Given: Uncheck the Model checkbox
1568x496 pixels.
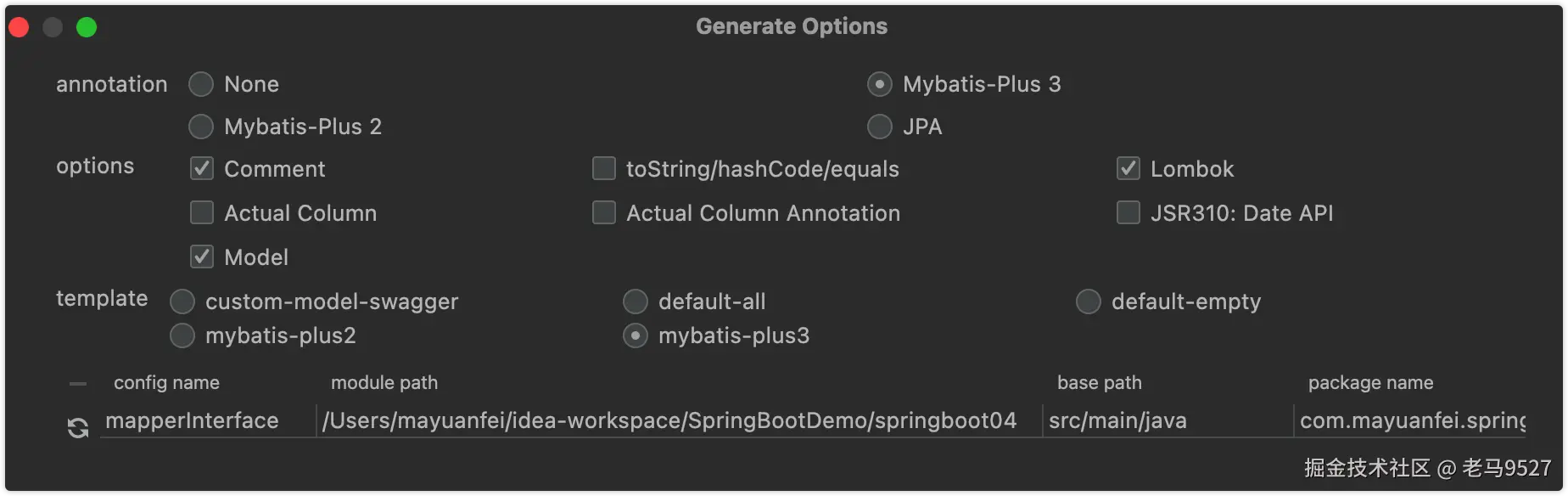Looking at the screenshot, I should tap(202, 256).
